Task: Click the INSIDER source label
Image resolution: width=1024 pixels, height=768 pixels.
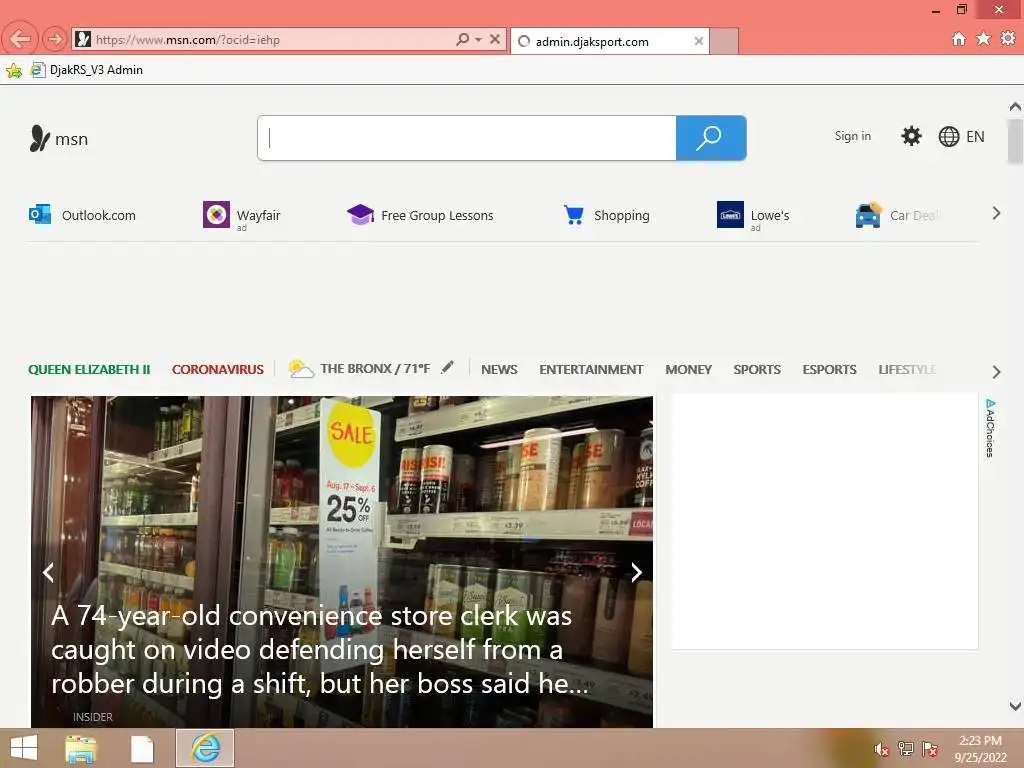Action: click(x=93, y=717)
